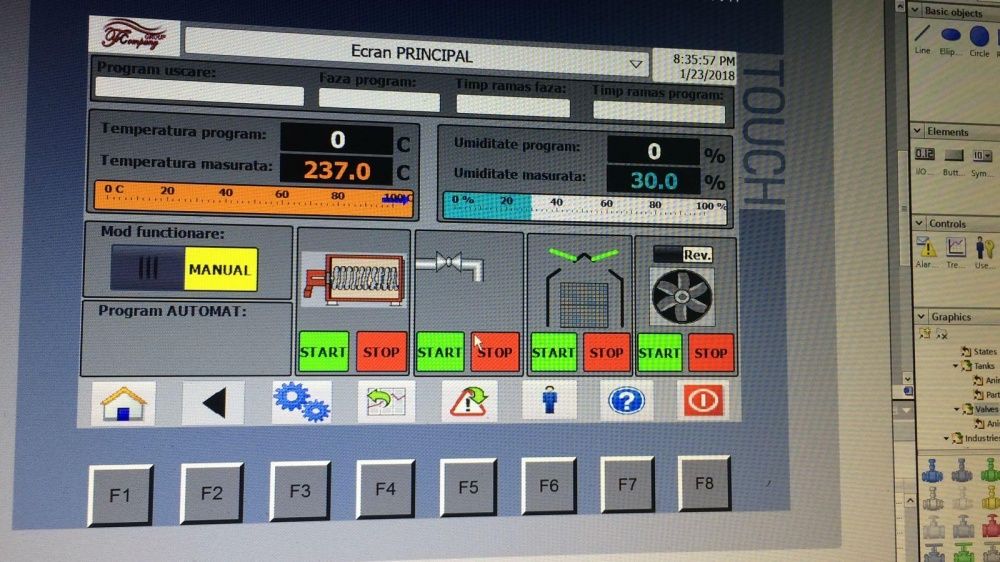1000x562 pixels.
Task: Open the blue question mark help icon
Action: (x=626, y=401)
